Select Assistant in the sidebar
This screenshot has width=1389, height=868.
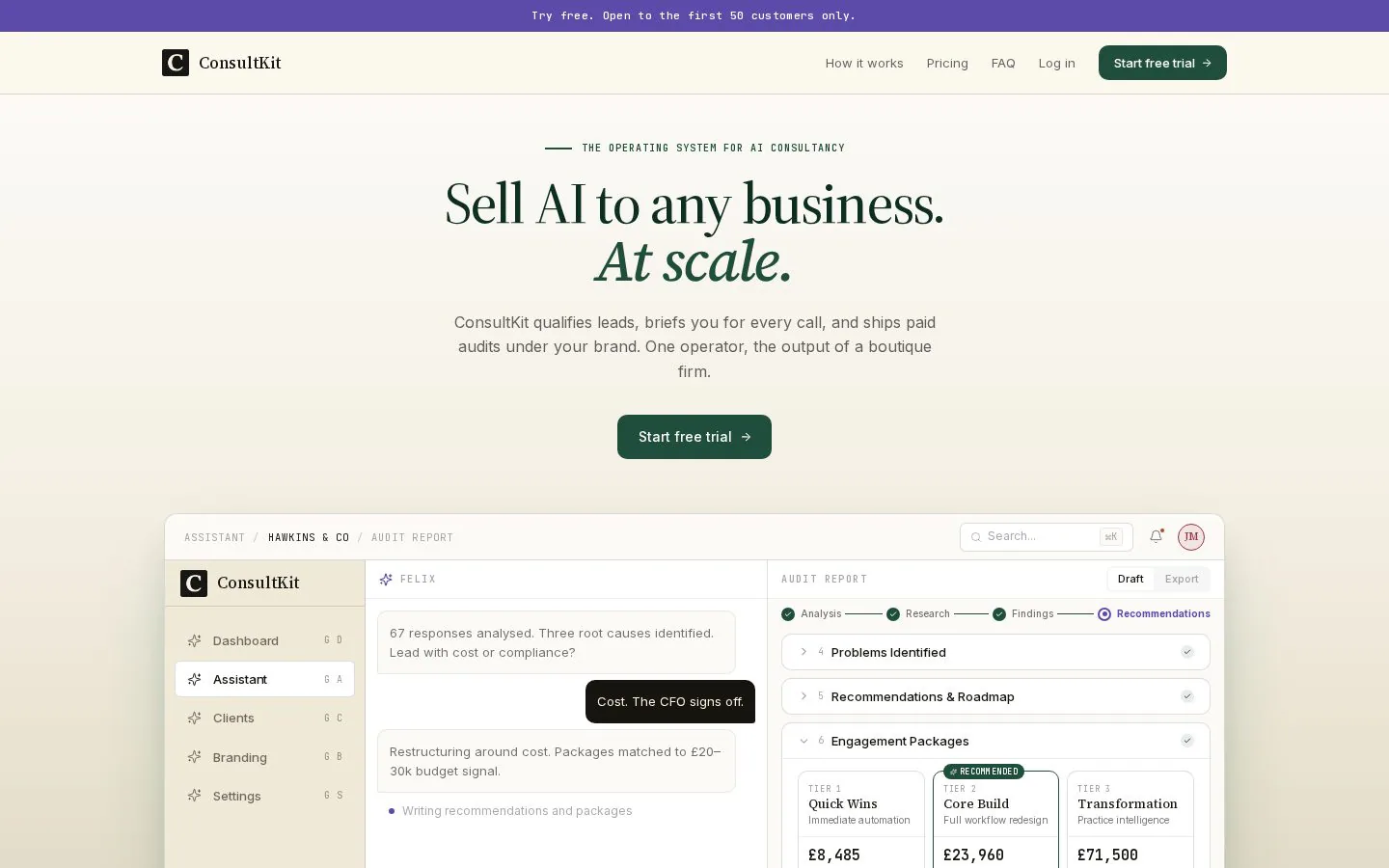tap(264, 679)
